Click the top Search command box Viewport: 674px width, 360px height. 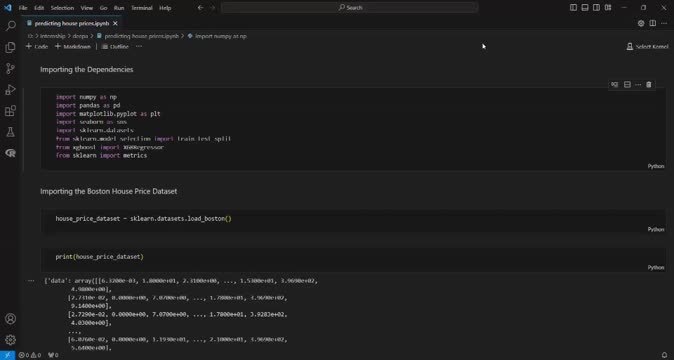(349, 7)
